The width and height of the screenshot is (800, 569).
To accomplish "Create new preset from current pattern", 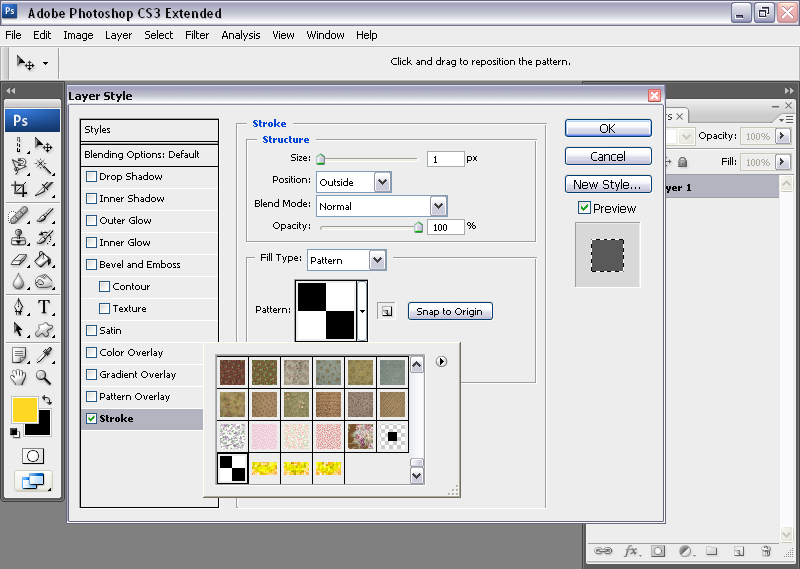I will pos(387,311).
